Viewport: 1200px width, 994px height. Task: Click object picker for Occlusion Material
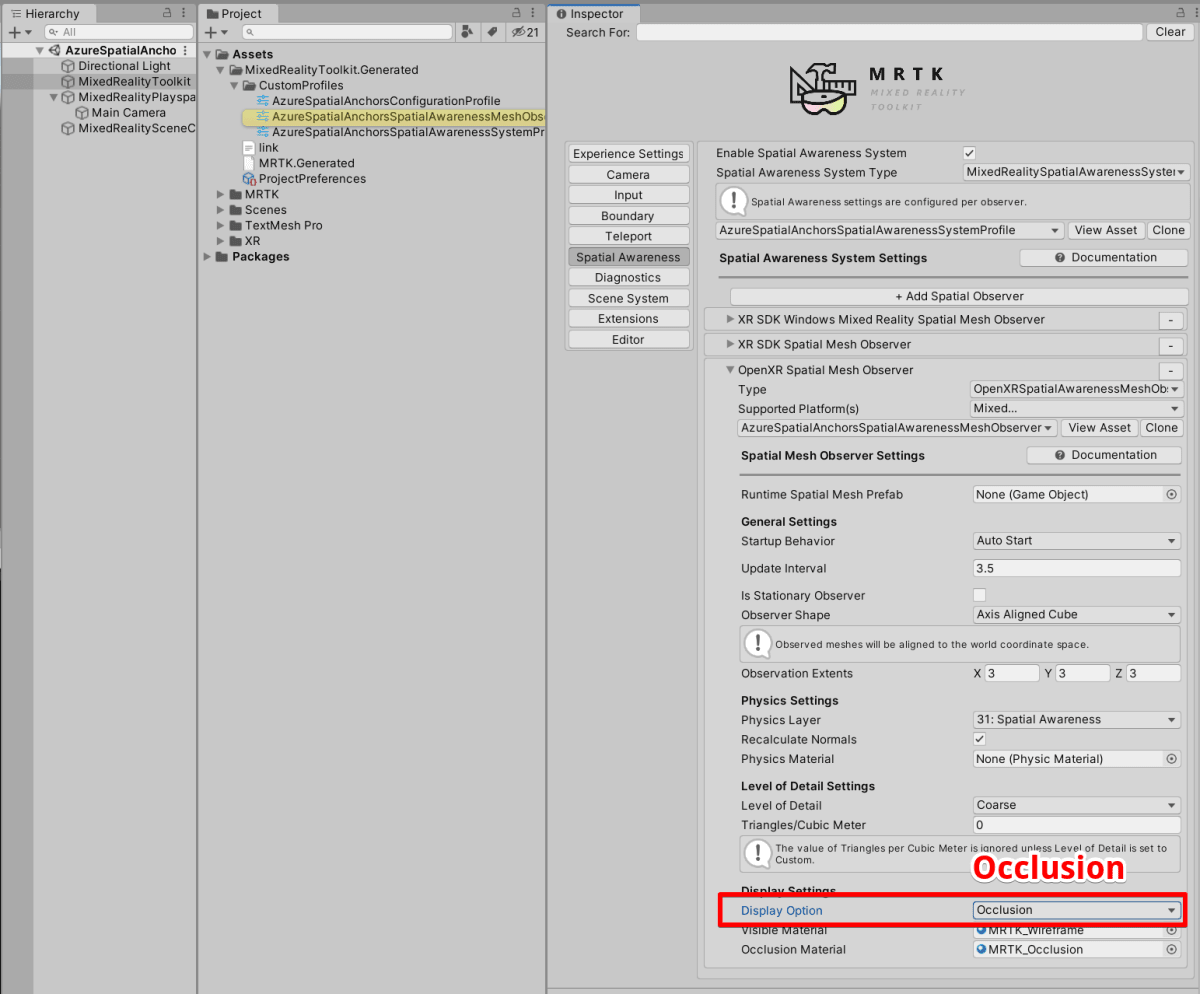[1172, 949]
